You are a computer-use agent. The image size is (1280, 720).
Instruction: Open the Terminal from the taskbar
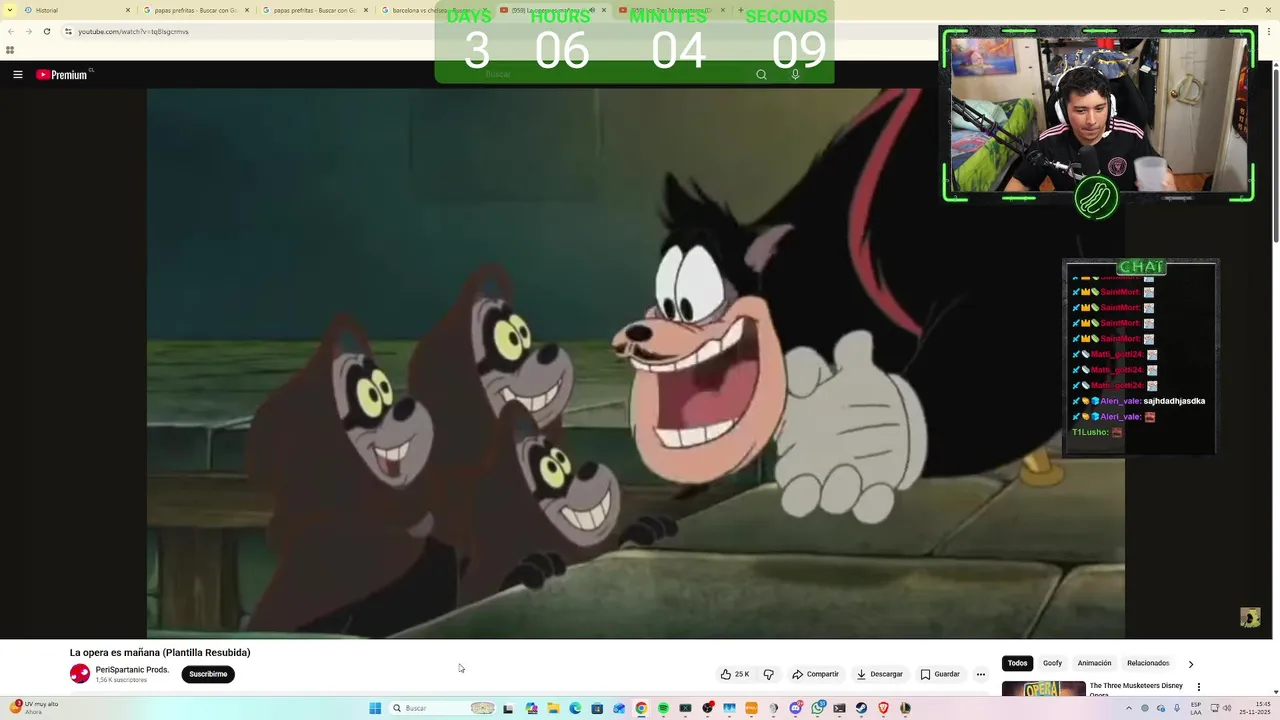pos(839,708)
